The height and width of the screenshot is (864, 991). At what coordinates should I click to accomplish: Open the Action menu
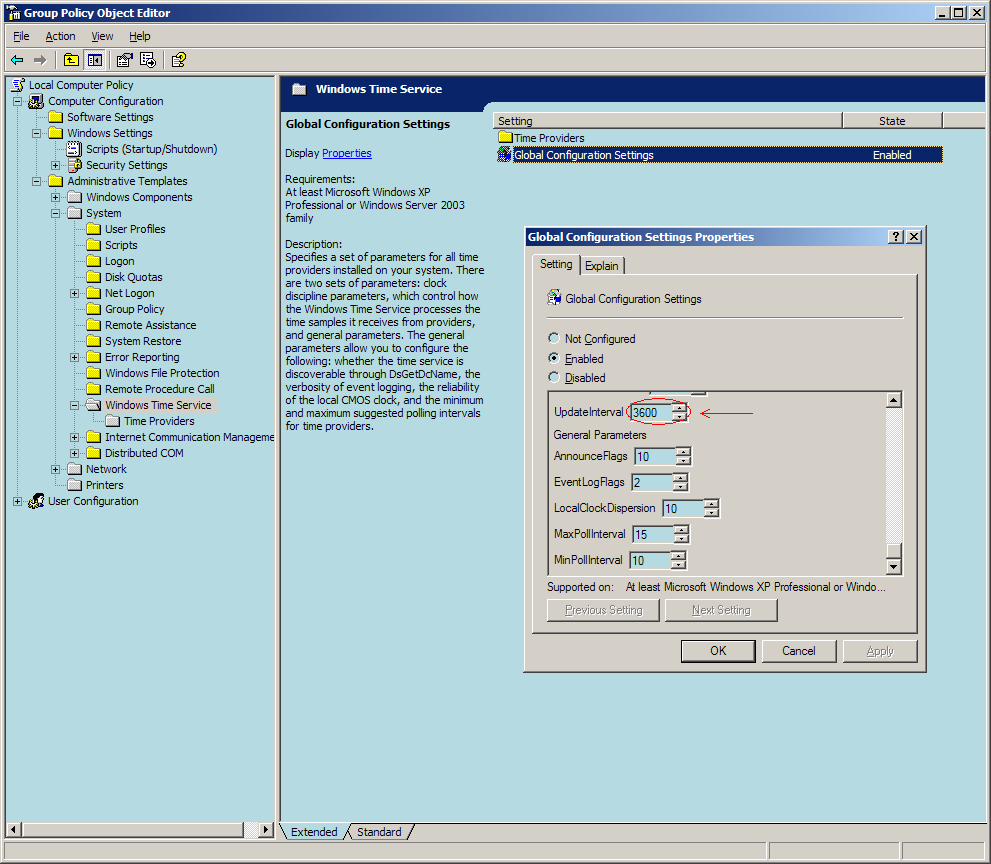[60, 36]
